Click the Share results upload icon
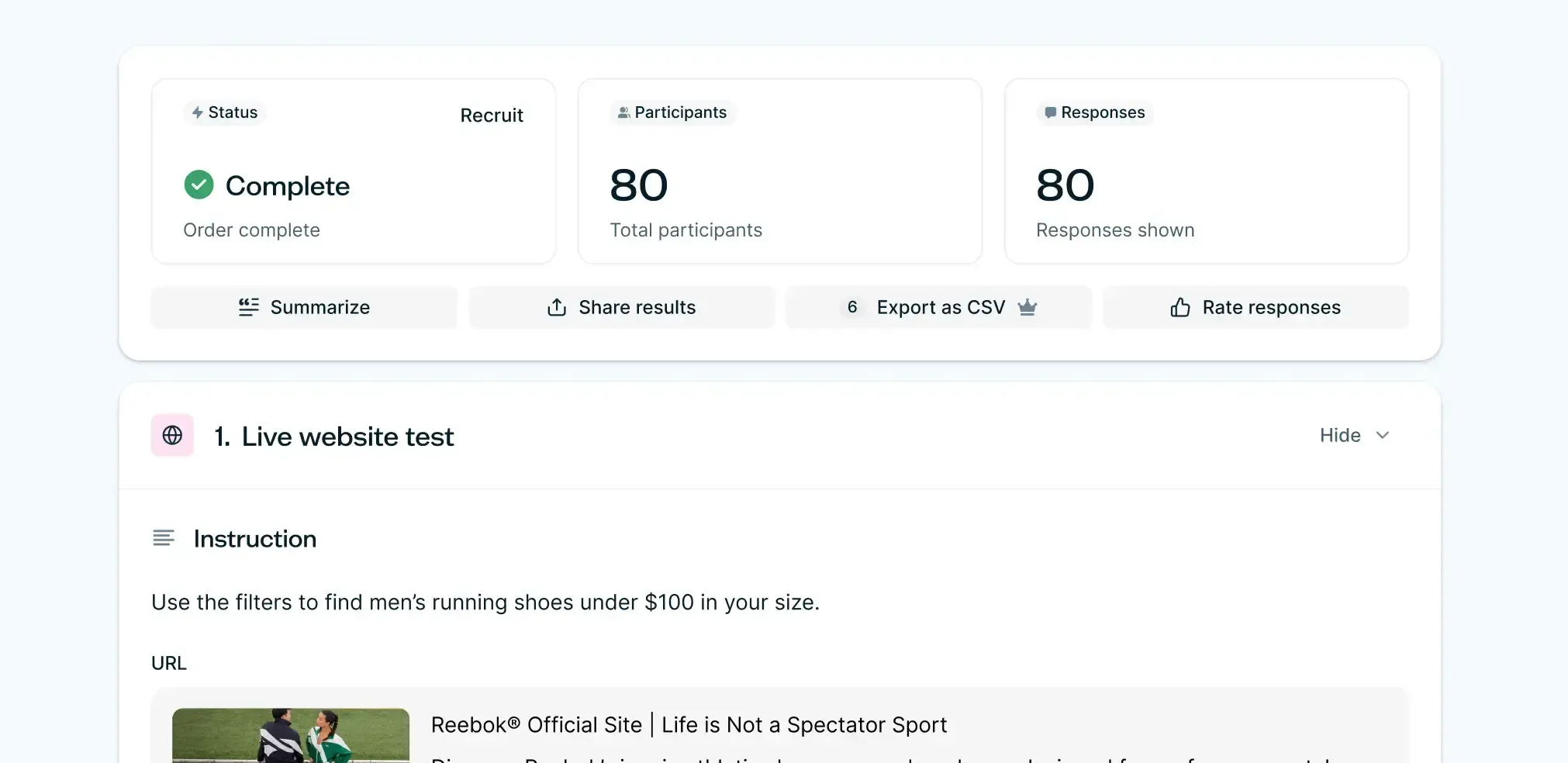 pyautogui.click(x=557, y=307)
